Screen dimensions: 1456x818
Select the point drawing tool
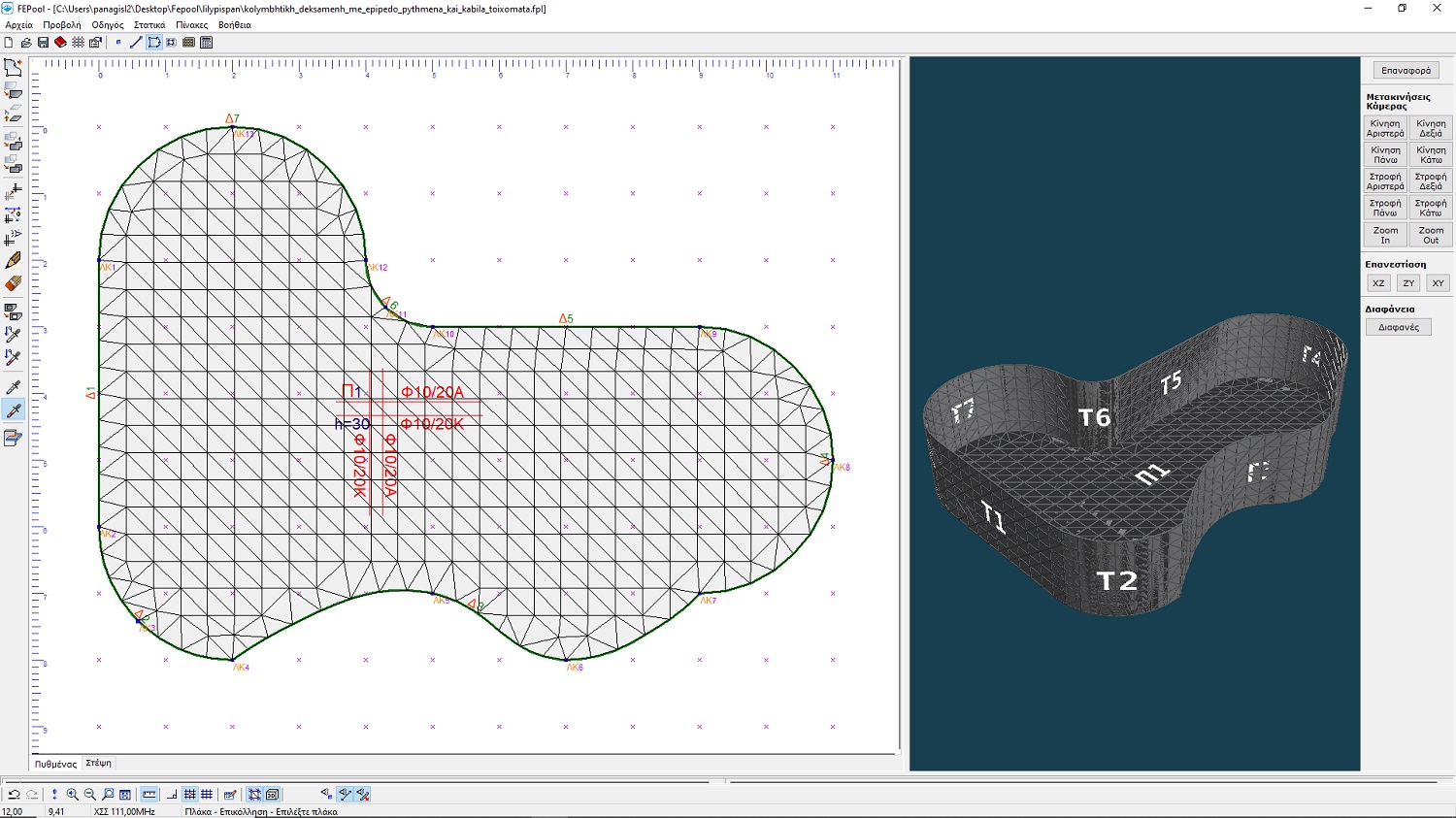pyautogui.click(x=118, y=43)
